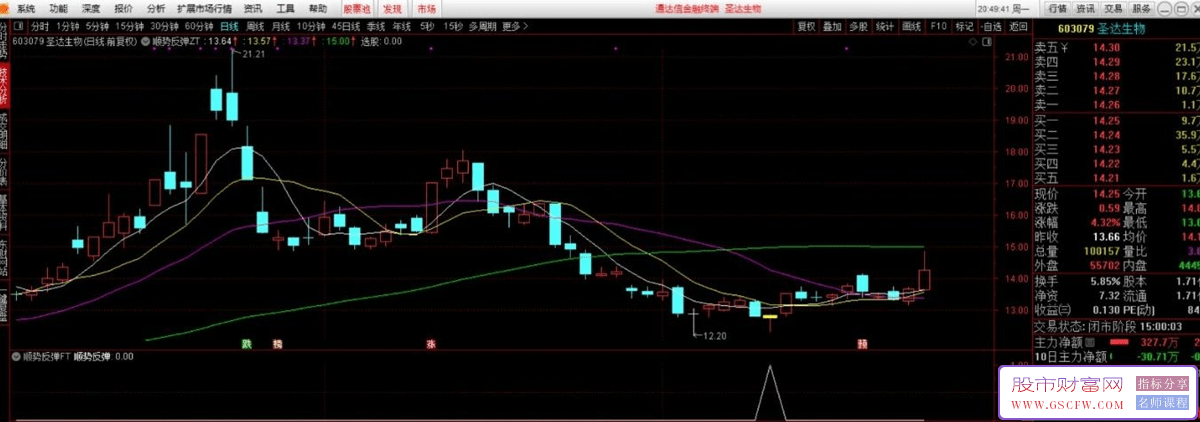Click the red 股票池 button
Viewport: 1200px width, 422px height.
click(x=356, y=7)
